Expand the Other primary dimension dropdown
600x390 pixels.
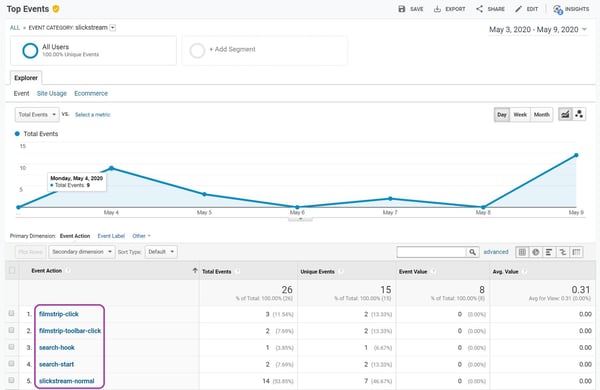(x=142, y=236)
